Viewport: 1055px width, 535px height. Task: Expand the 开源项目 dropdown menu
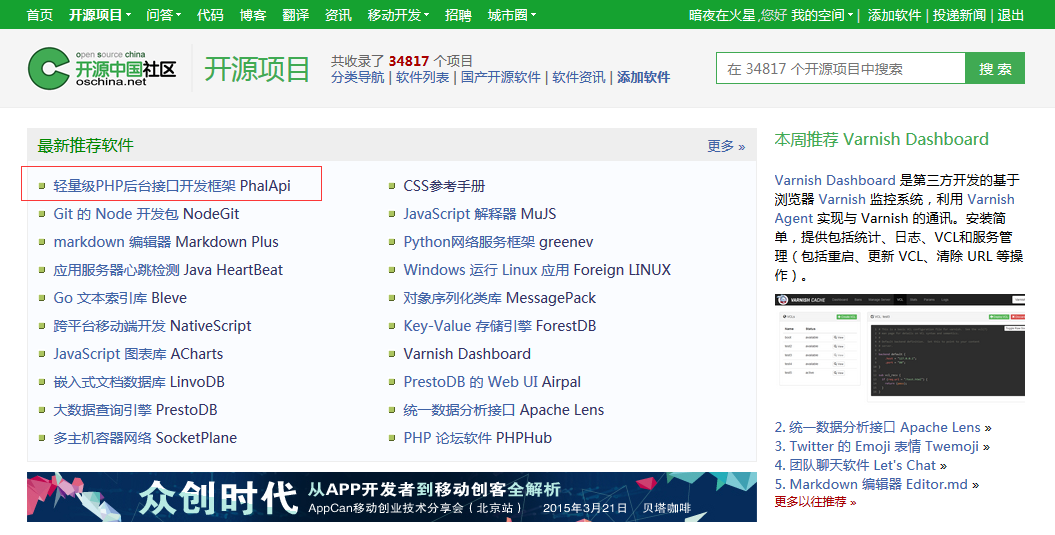tap(100, 15)
